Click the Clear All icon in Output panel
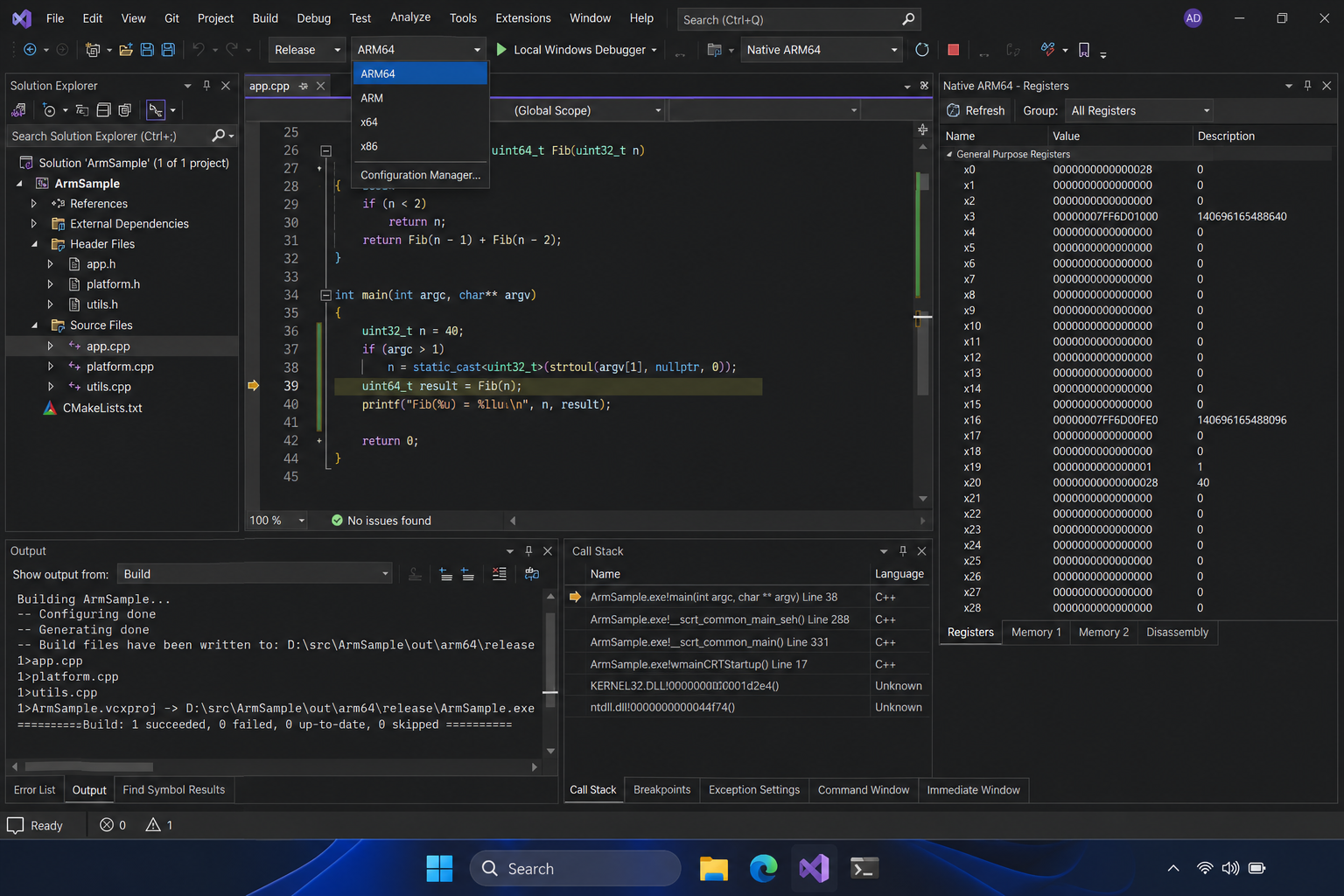Image resolution: width=1344 pixels, height=896 pixels. [x=500, y=574]
